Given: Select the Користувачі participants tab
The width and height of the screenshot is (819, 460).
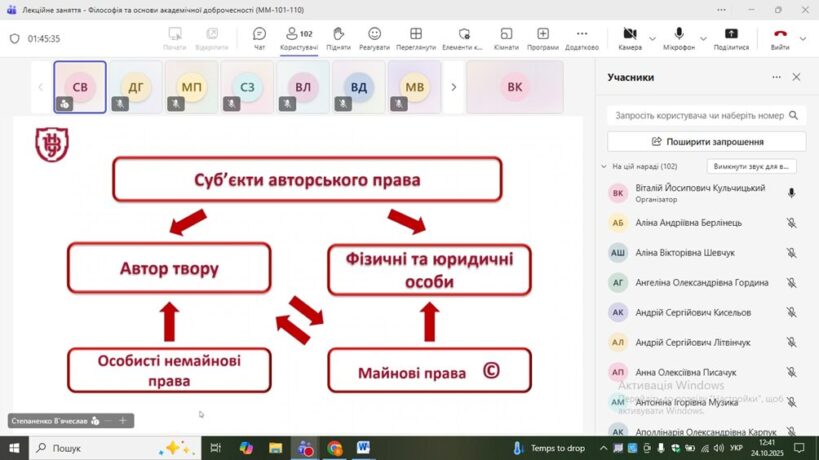Looking at the screenshot, I should pyautogui.click(x=298, y=38).
